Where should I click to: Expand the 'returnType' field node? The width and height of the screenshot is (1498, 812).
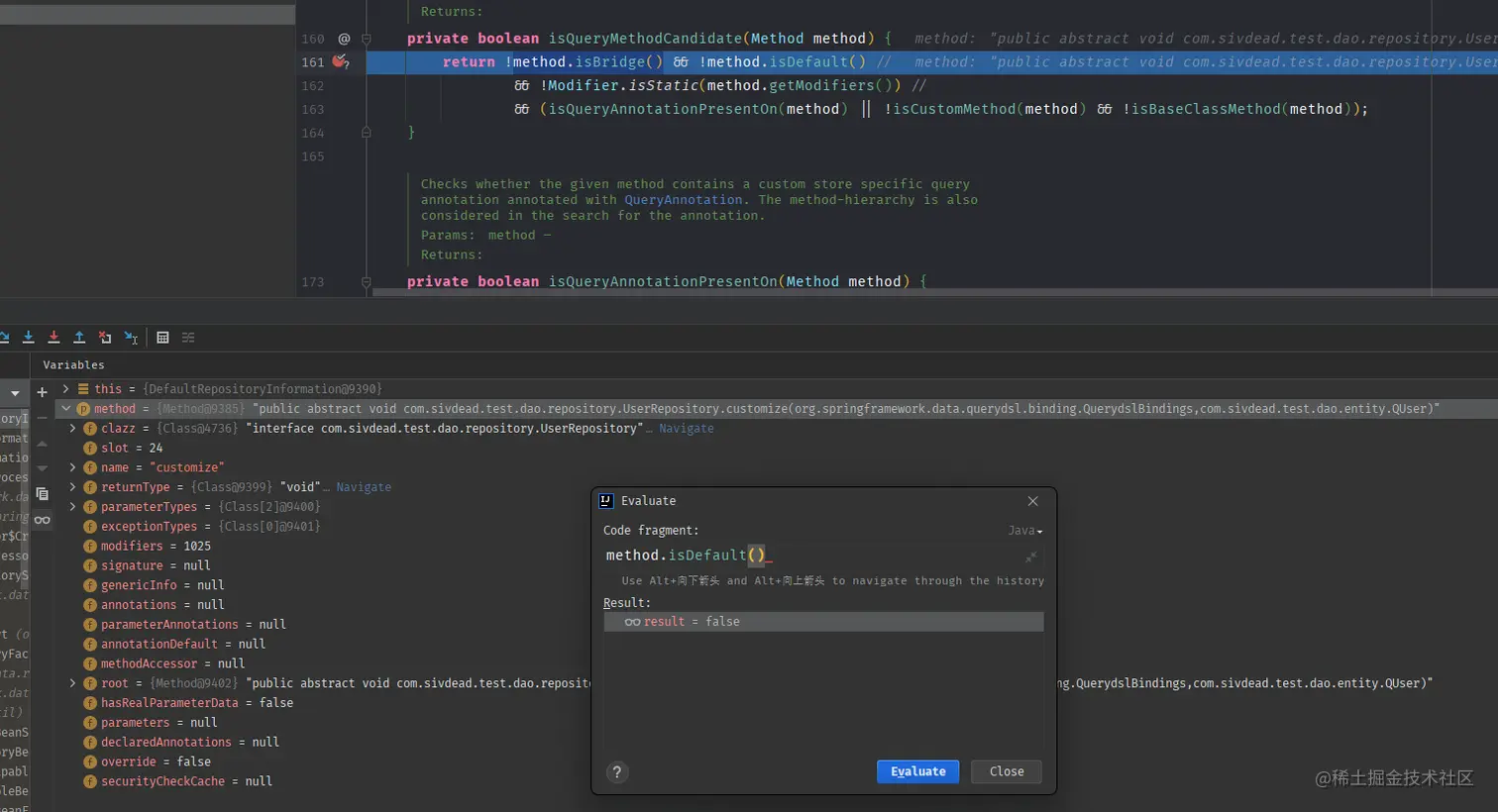72,487
